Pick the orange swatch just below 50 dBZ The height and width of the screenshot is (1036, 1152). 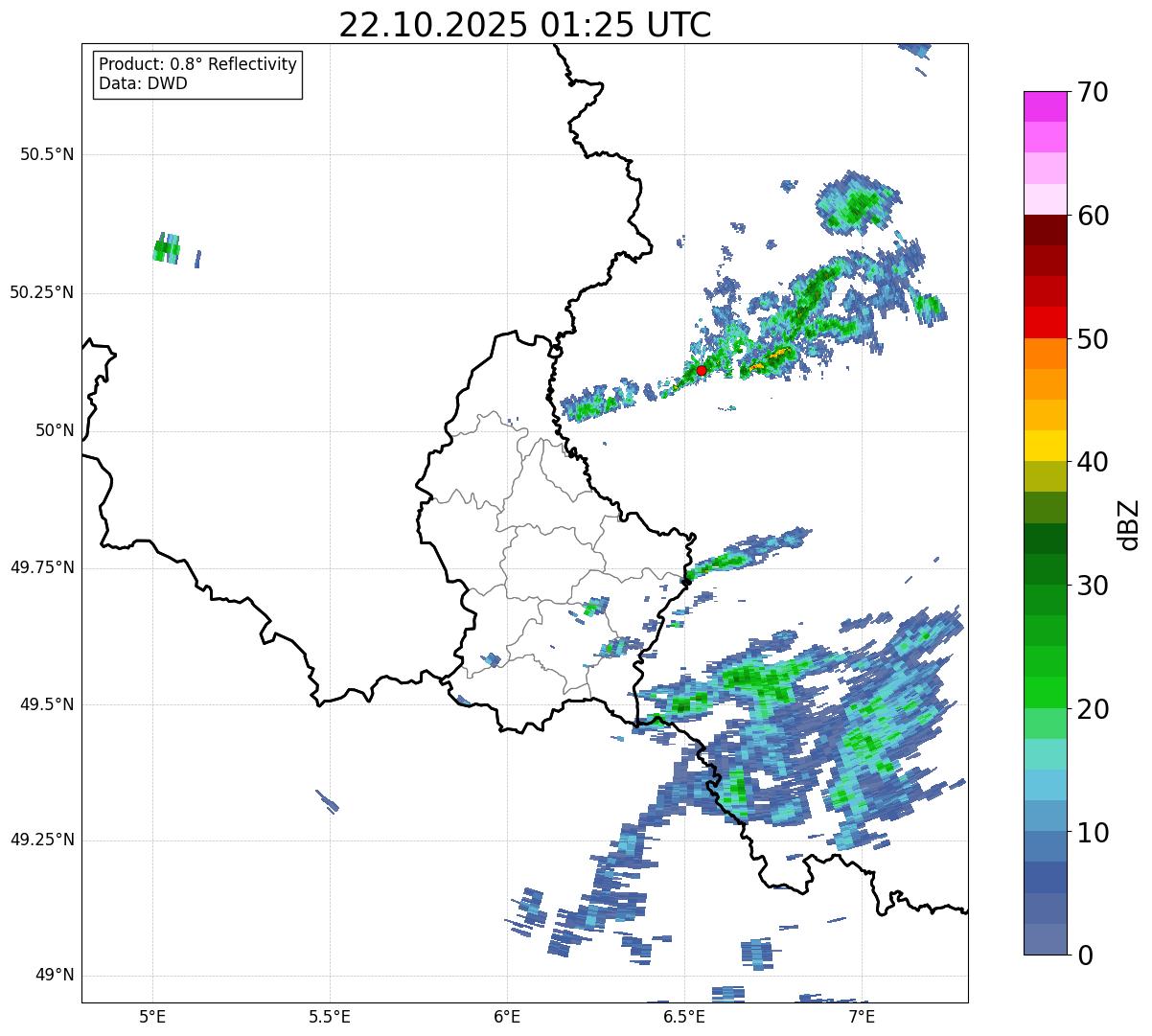(1046, 354)
